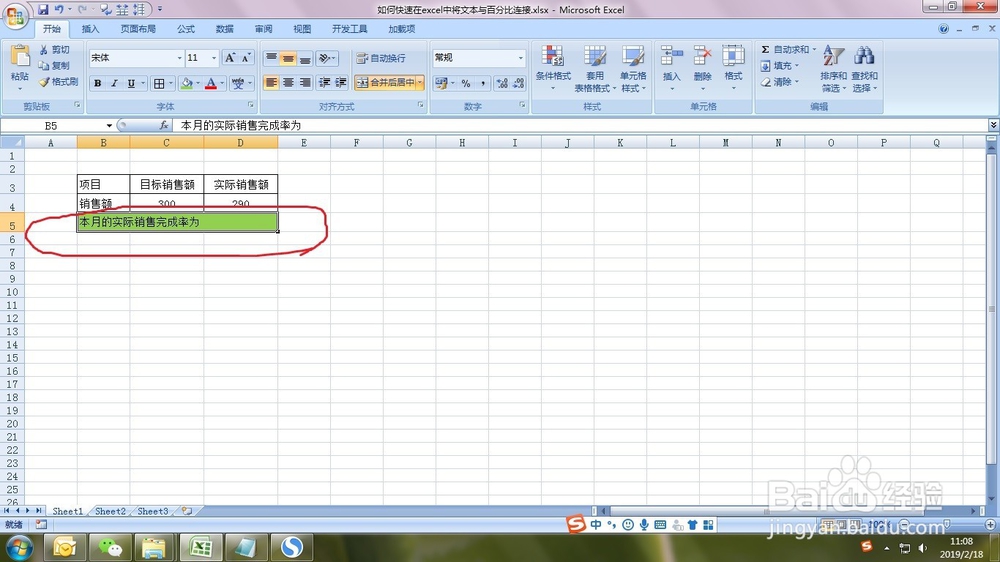Expand the Name Box dropdown arrow
1000x562 pixels.
click(x=109, y=126)
